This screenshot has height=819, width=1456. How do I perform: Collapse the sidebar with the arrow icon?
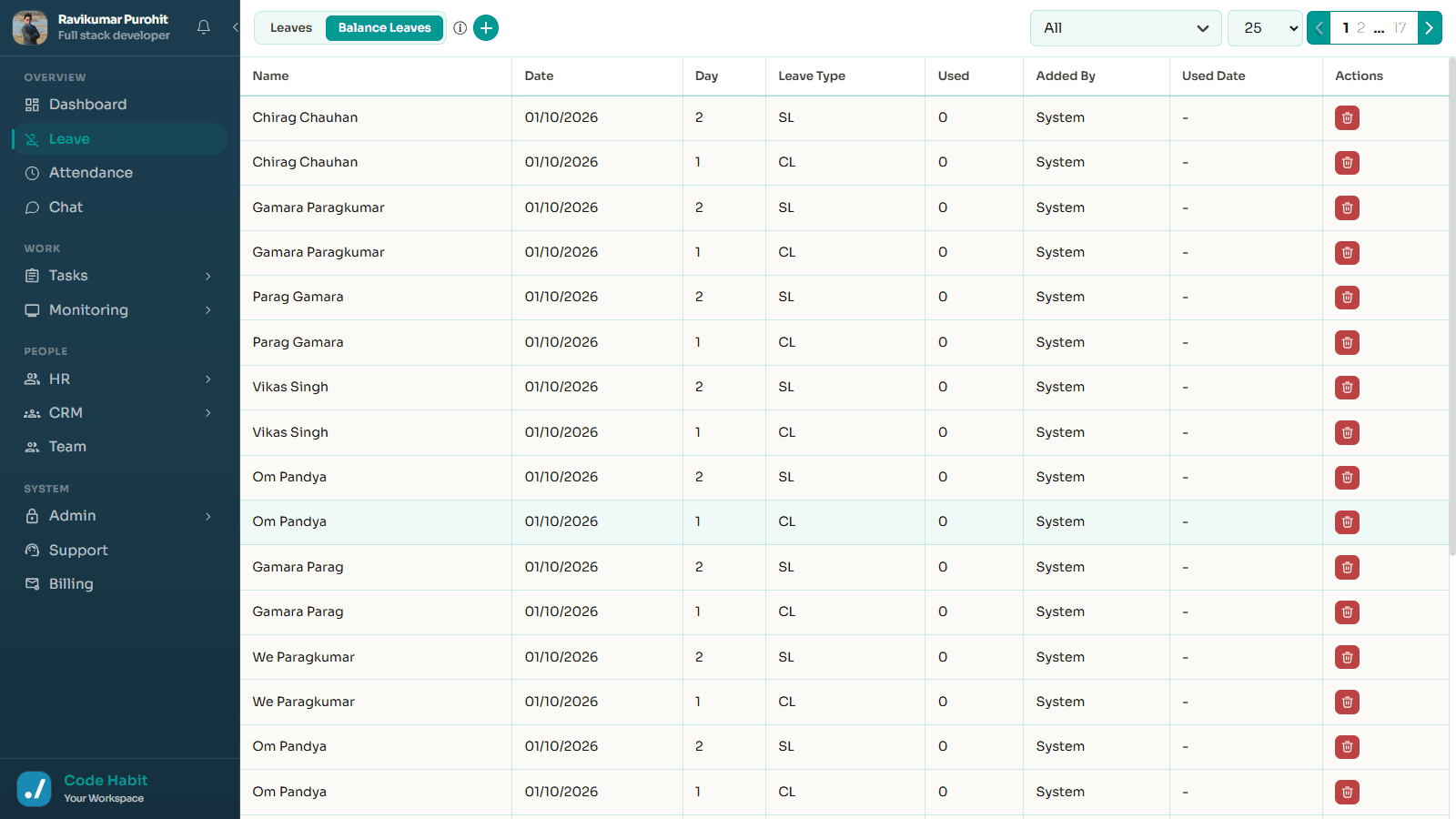tap(235, 27)
